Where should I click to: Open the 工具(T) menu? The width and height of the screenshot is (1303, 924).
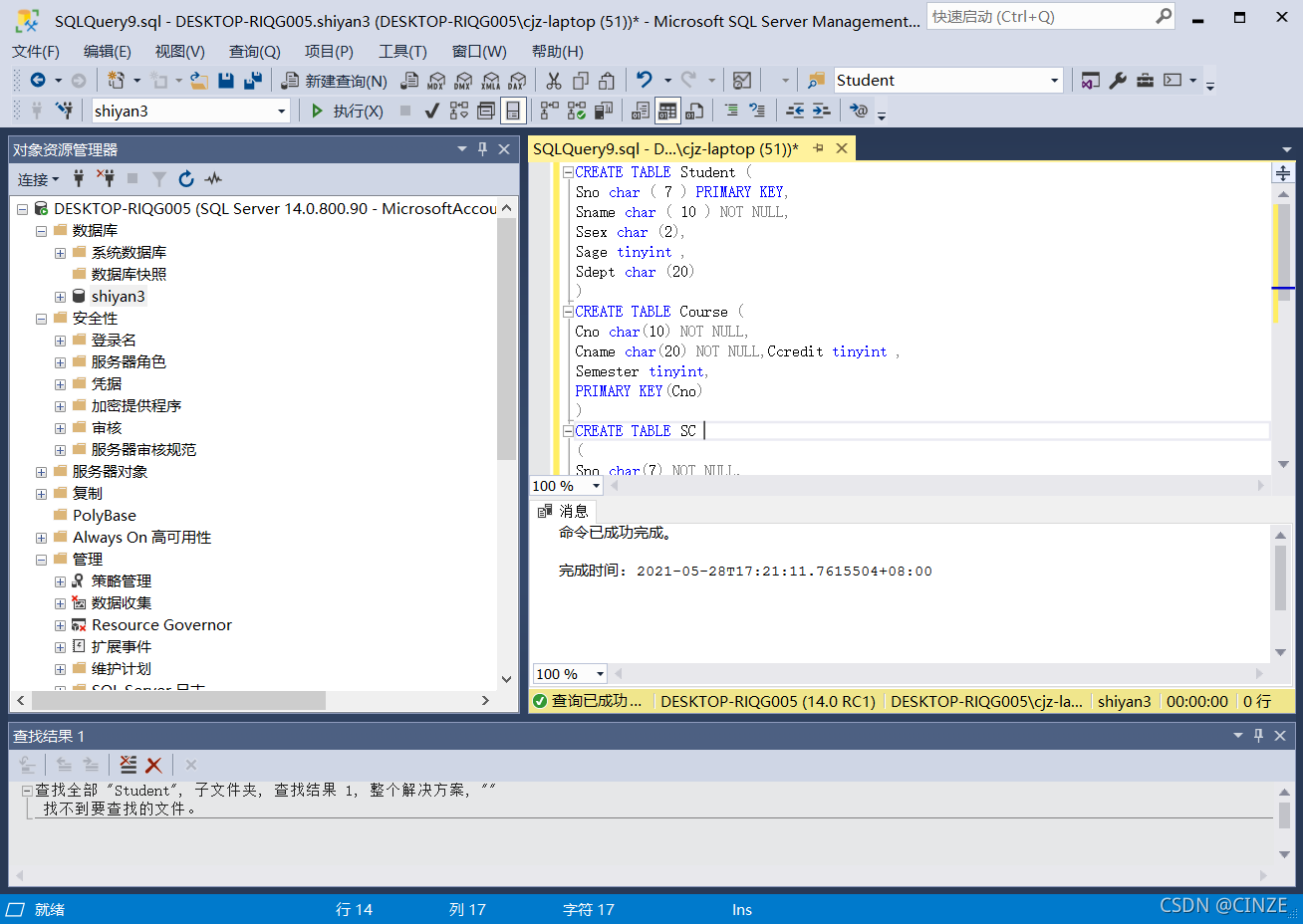pos(402,52)
